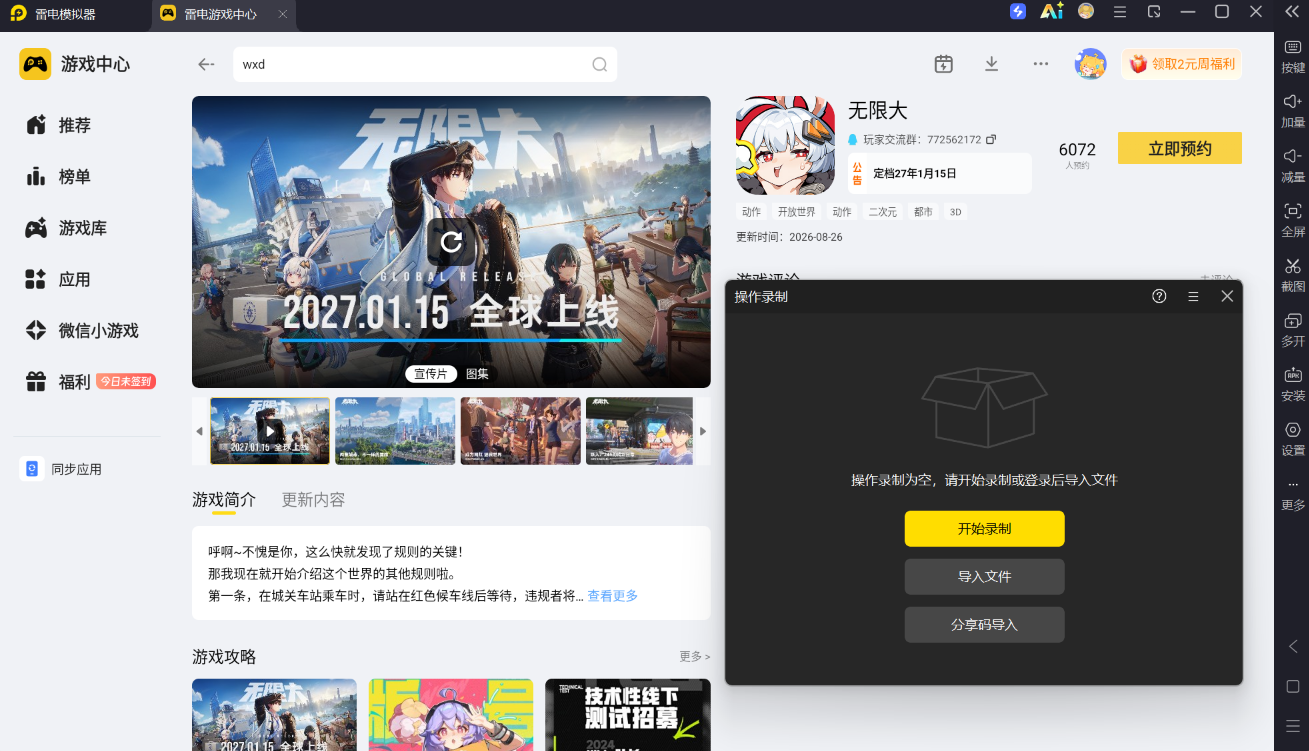This screenshot has width=1309, height=751.
Task: Open the keyboard mapping 按键 tool
Action: tap(1293, 47)
